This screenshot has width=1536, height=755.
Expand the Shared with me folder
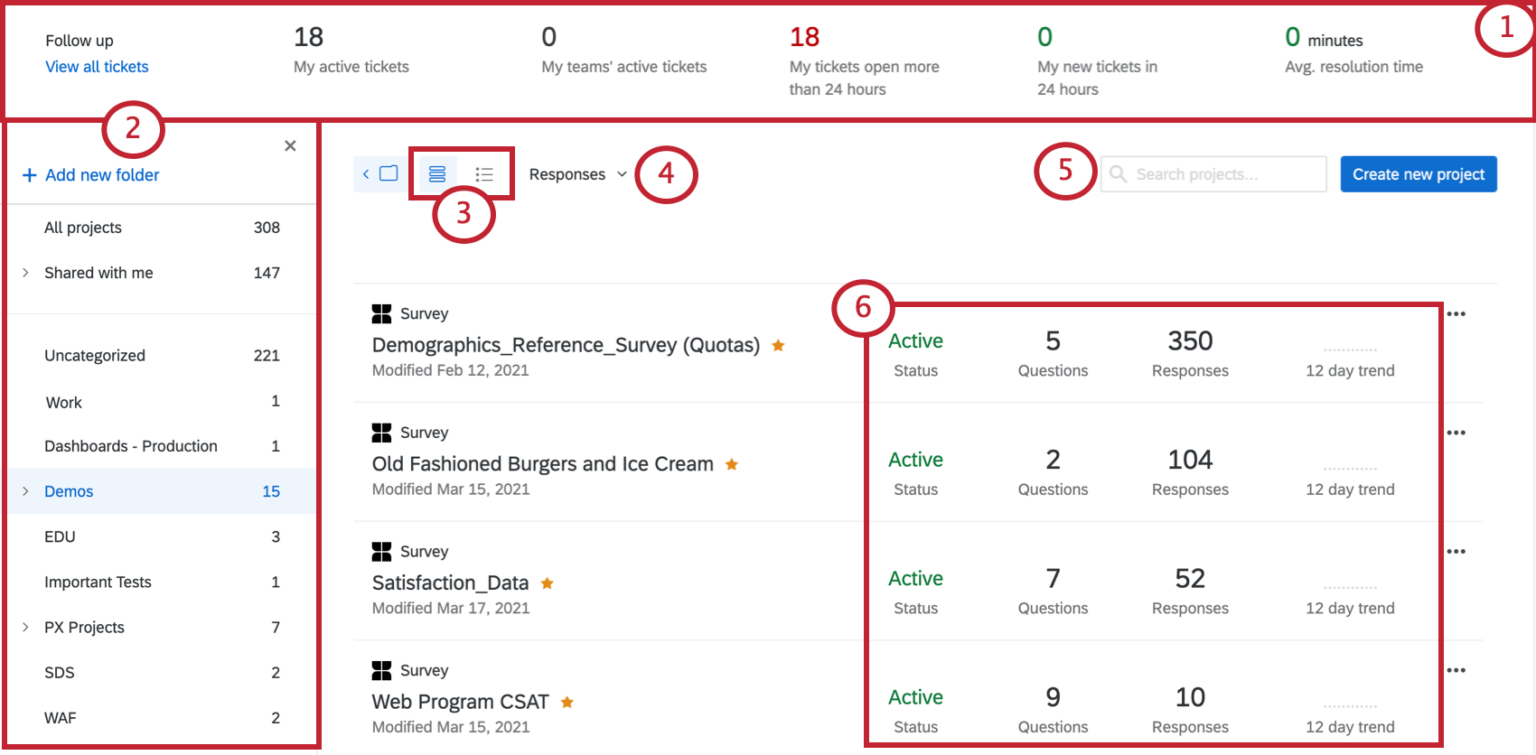(x=24, y=272)
